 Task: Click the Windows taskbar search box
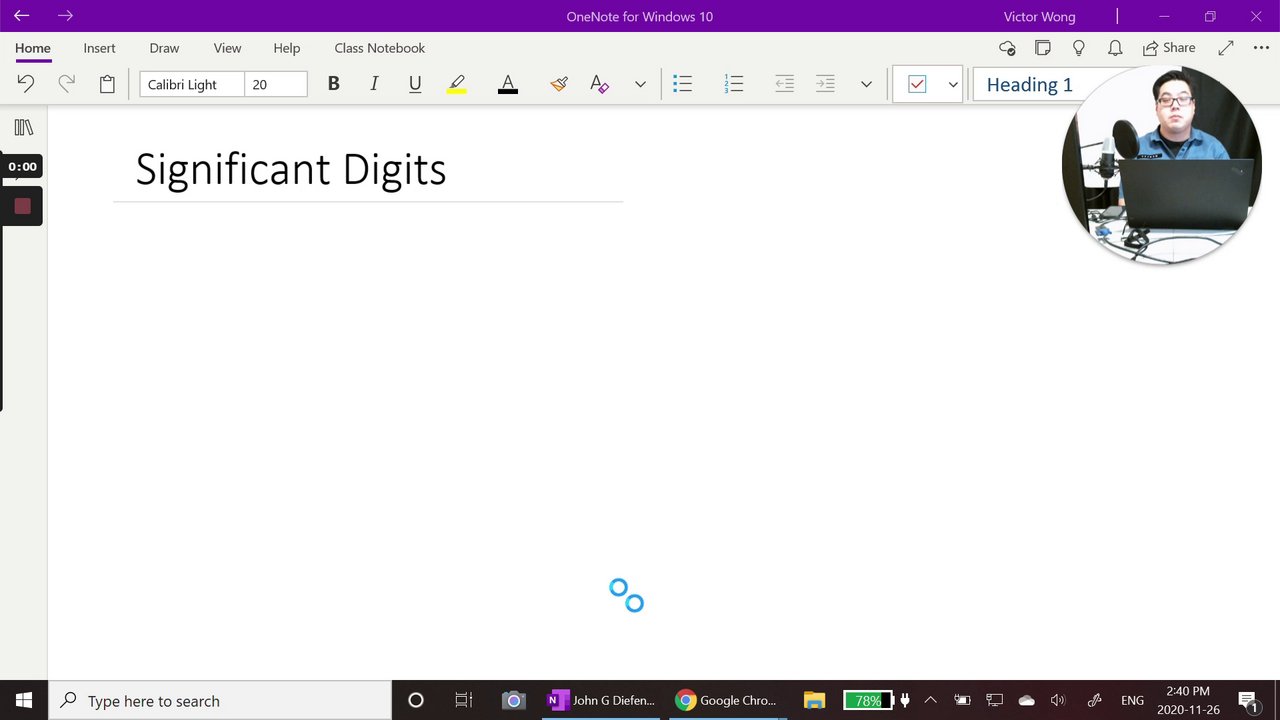[221, 701]
